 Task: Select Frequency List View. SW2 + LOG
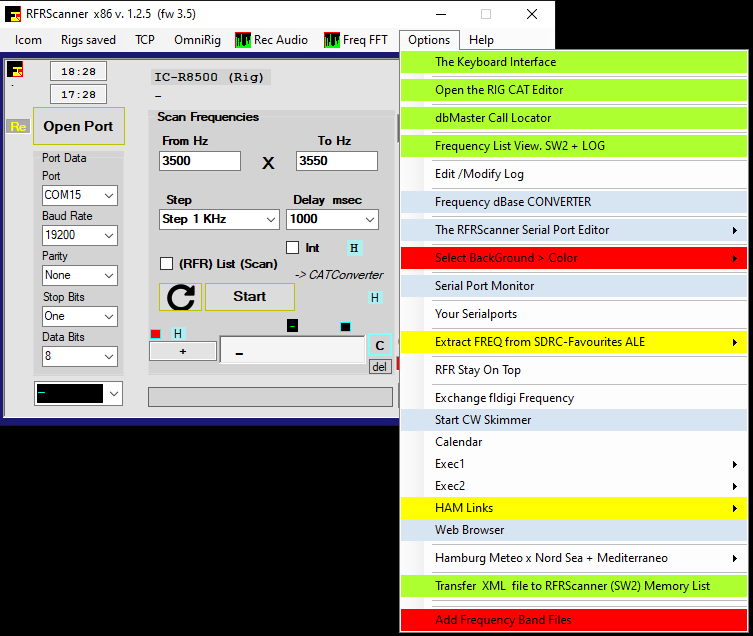(574, 146)
